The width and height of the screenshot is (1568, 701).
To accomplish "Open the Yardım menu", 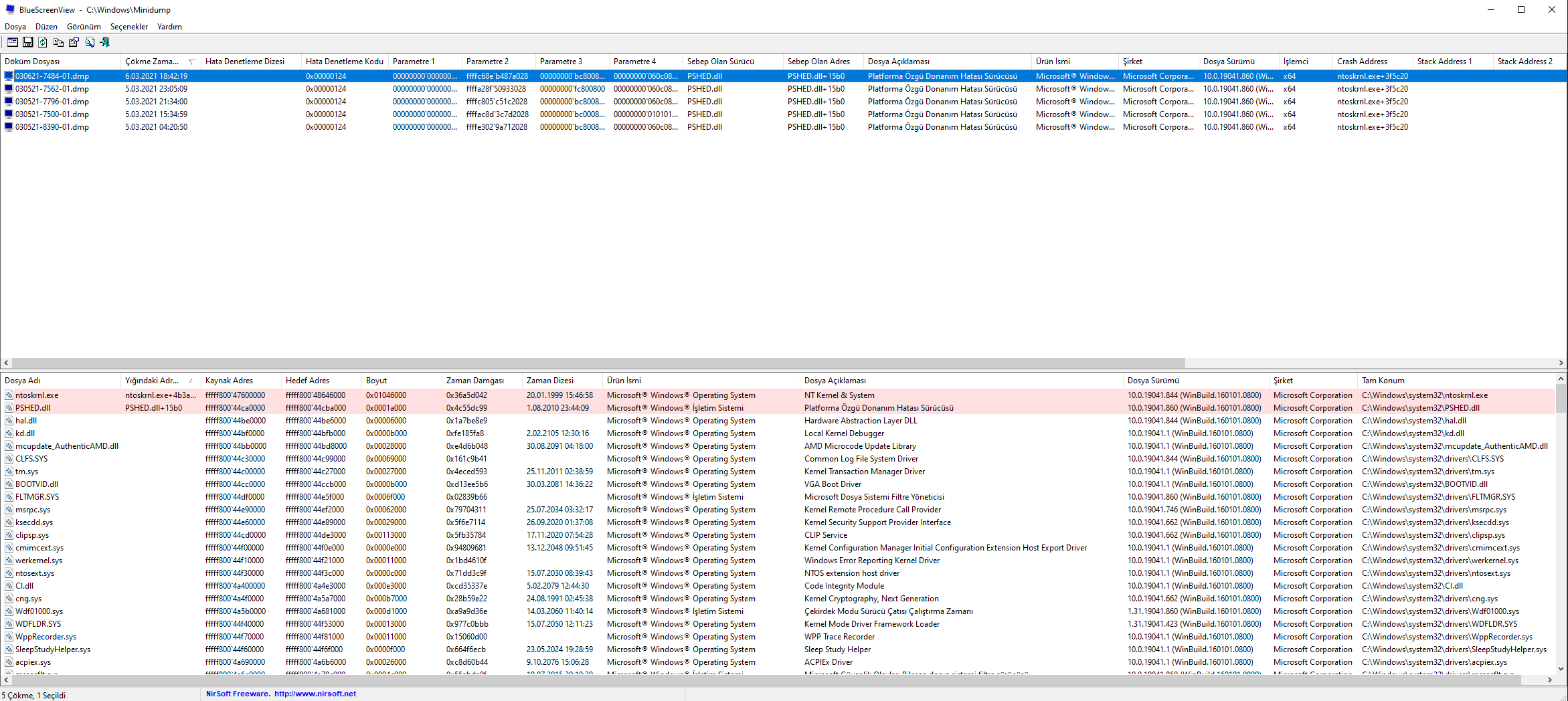I will (x=169, y=27).
